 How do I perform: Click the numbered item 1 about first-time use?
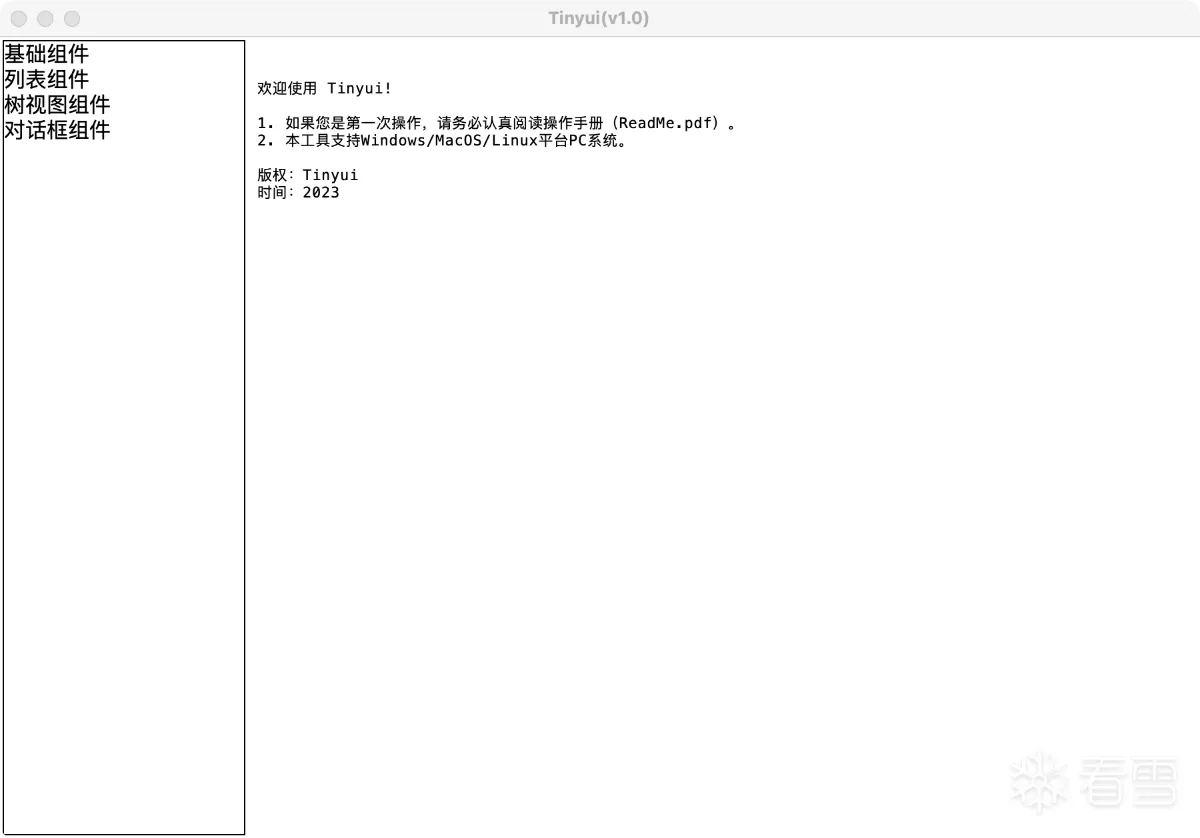[497, 123]
